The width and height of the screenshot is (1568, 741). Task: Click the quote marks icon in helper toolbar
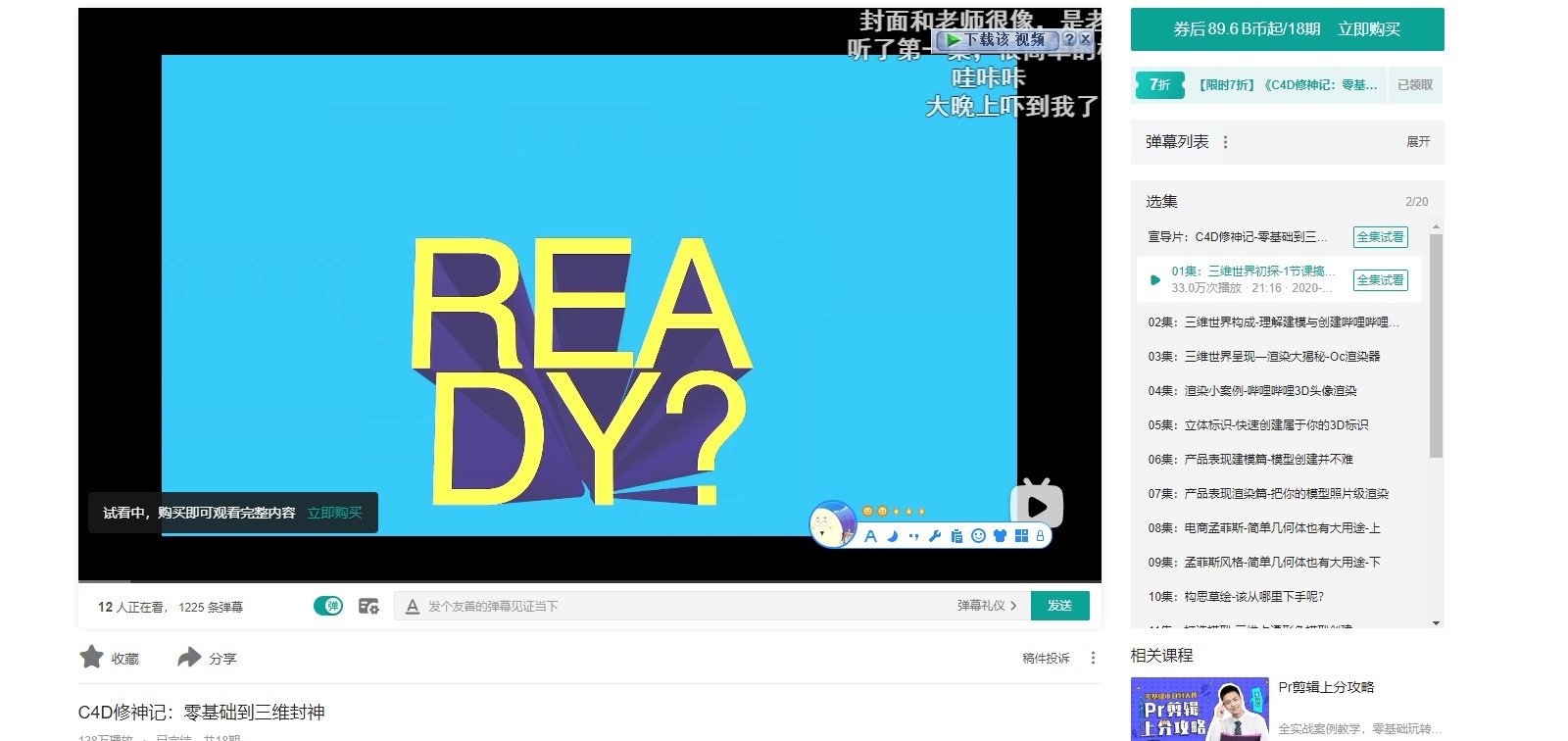click(913, 536)
